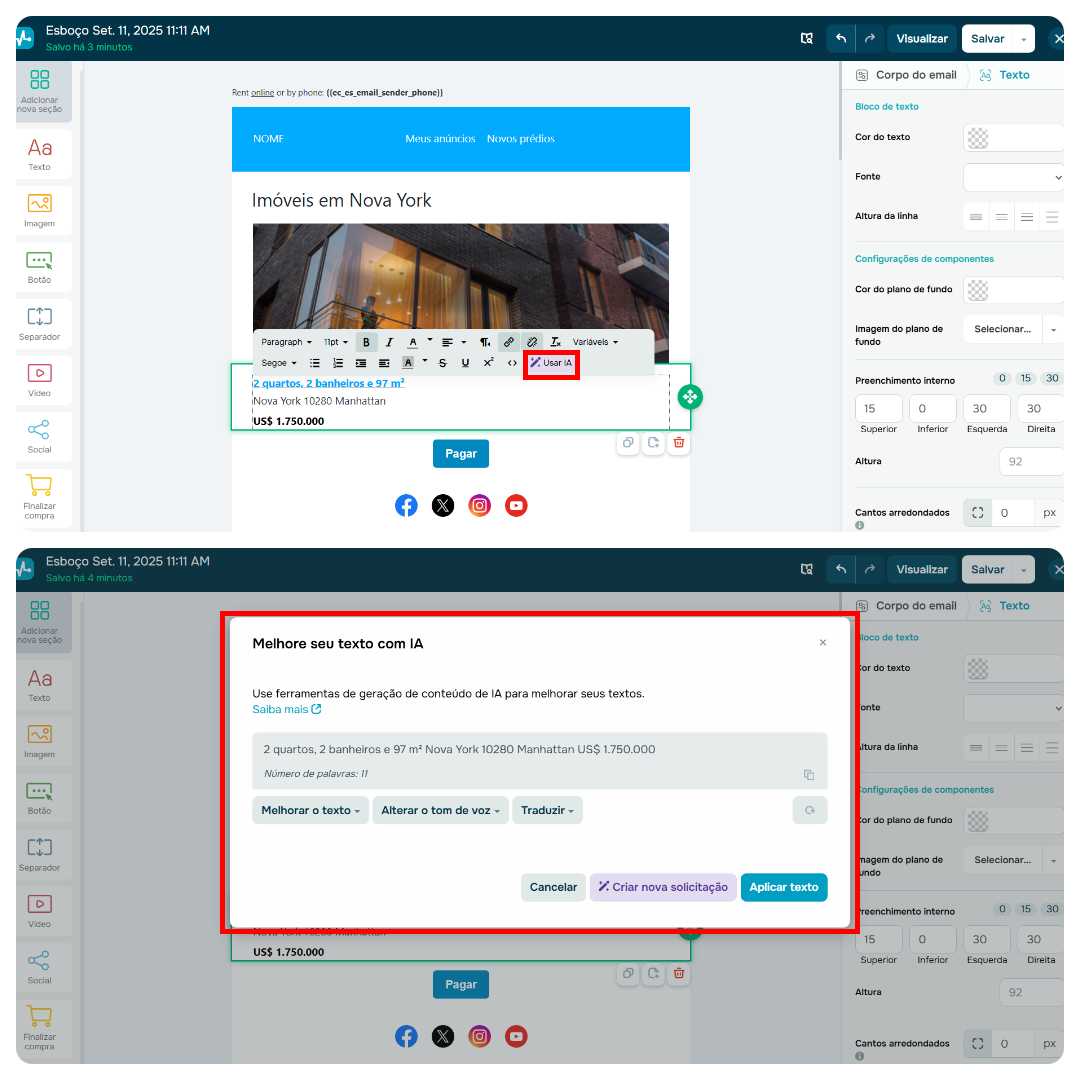Open the Social block from the sidebar
The width and height of the screenshot is (1080, 1080).
(x=40, y=437)
